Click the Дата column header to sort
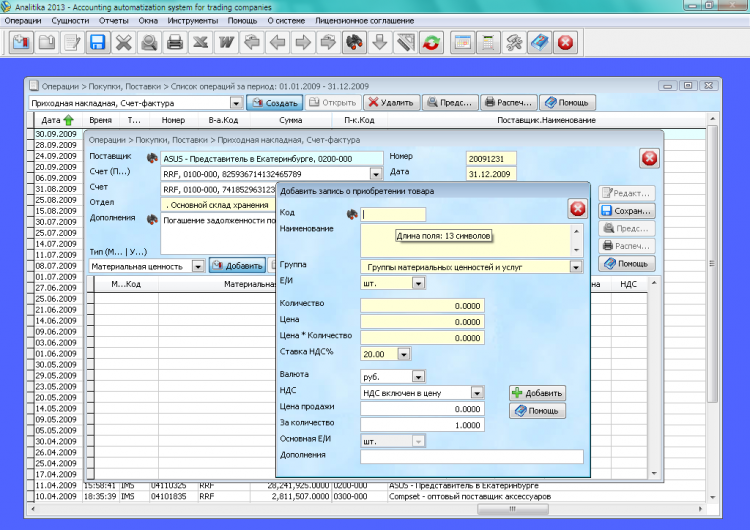This screenshot has height=530, width=750. click(x=58, y=120)
